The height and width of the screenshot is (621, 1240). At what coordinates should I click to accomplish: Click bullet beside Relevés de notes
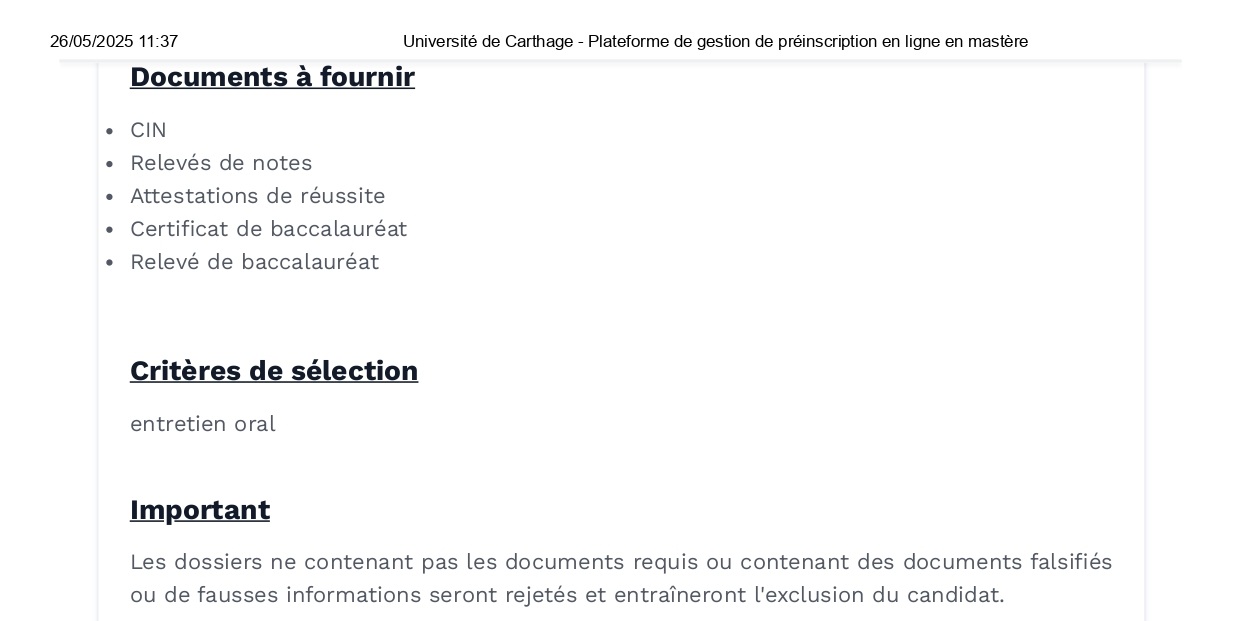tap(109, 164)
